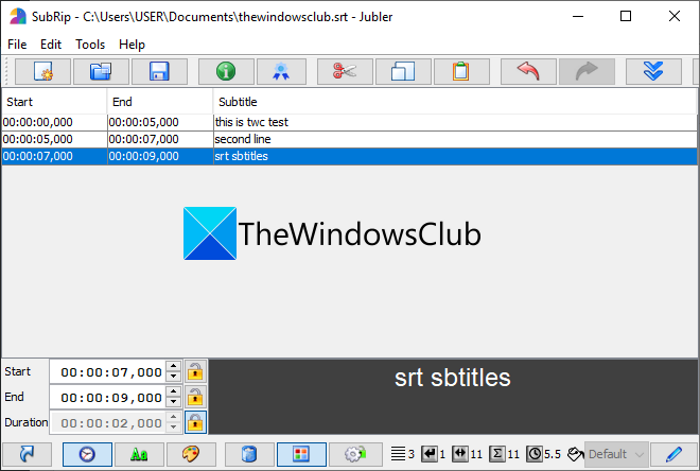Save file using floppy disk icon

click(159, 71)
